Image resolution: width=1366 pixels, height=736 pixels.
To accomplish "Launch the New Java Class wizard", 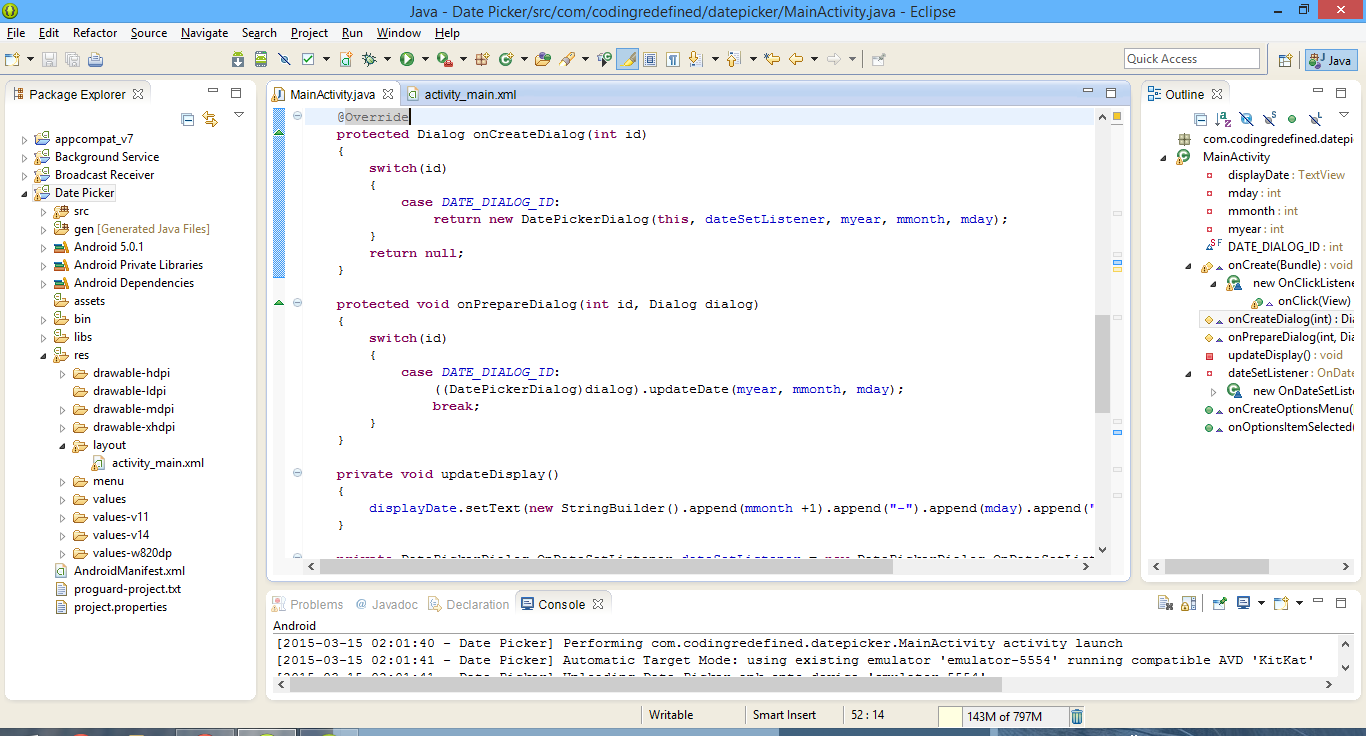I will click(506, 58).
